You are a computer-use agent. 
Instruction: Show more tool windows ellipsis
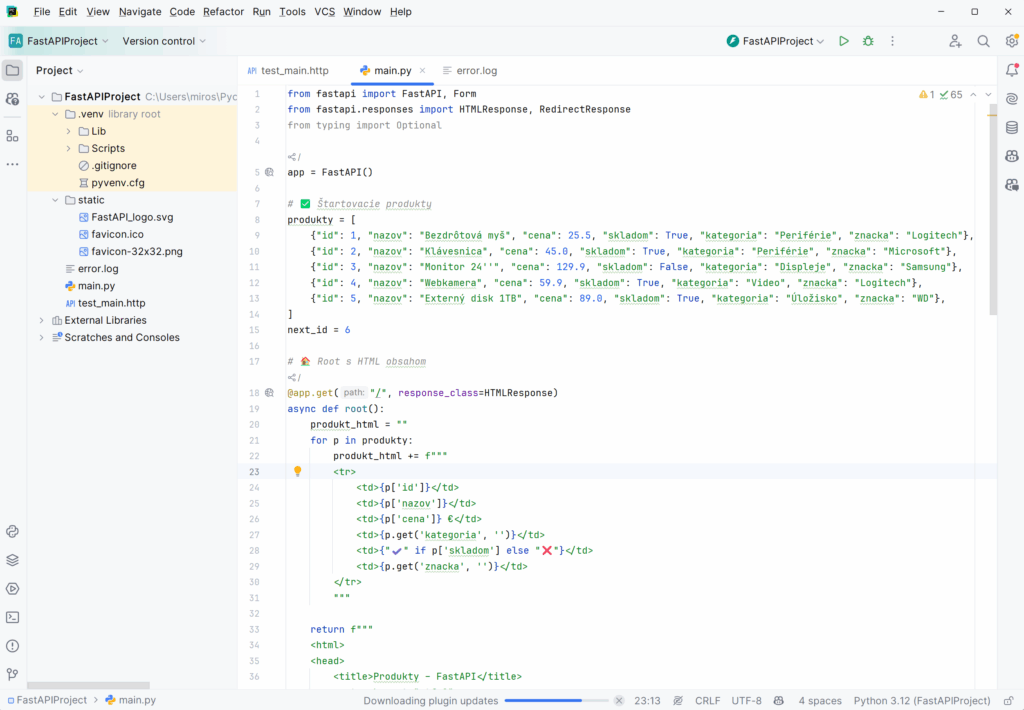(12, 165)
